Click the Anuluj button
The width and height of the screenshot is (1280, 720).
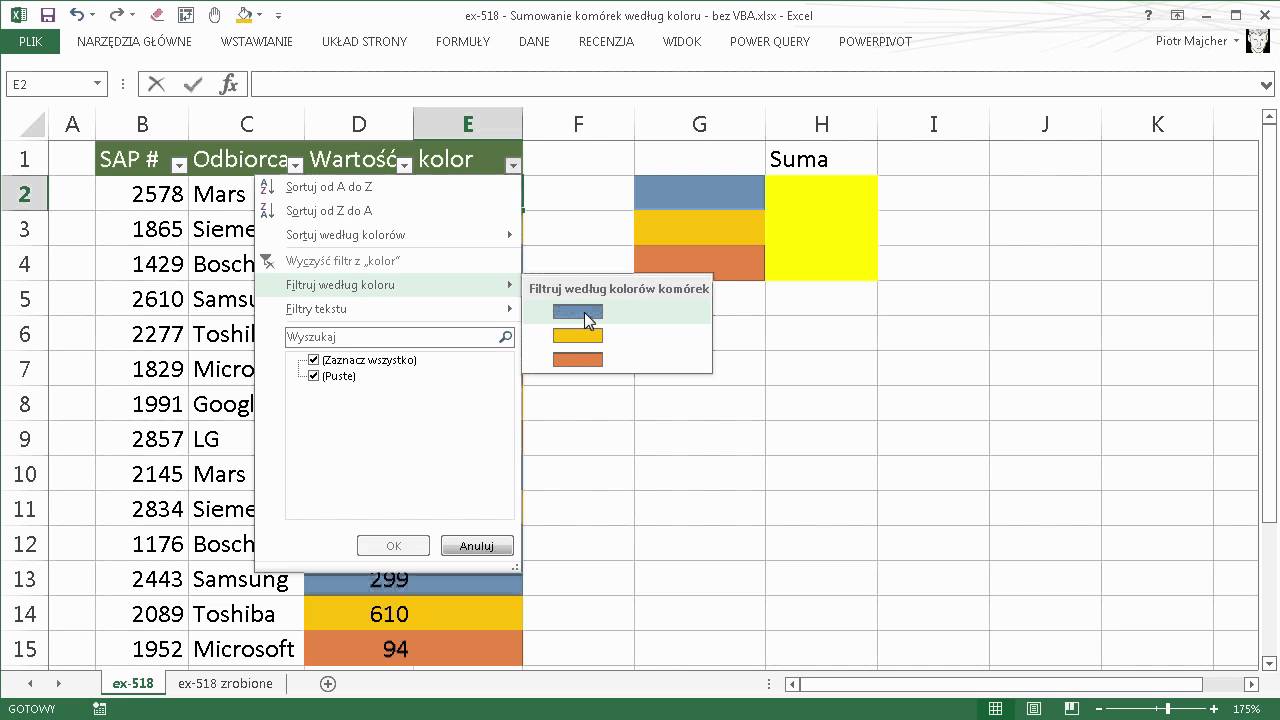(x=477, y=546)
